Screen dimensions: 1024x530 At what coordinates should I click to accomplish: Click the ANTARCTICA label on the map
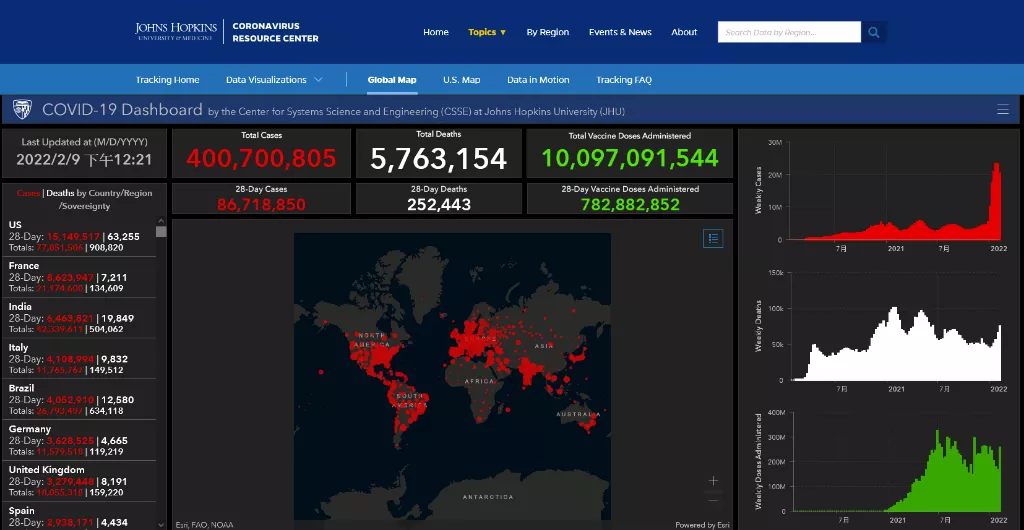488,497
